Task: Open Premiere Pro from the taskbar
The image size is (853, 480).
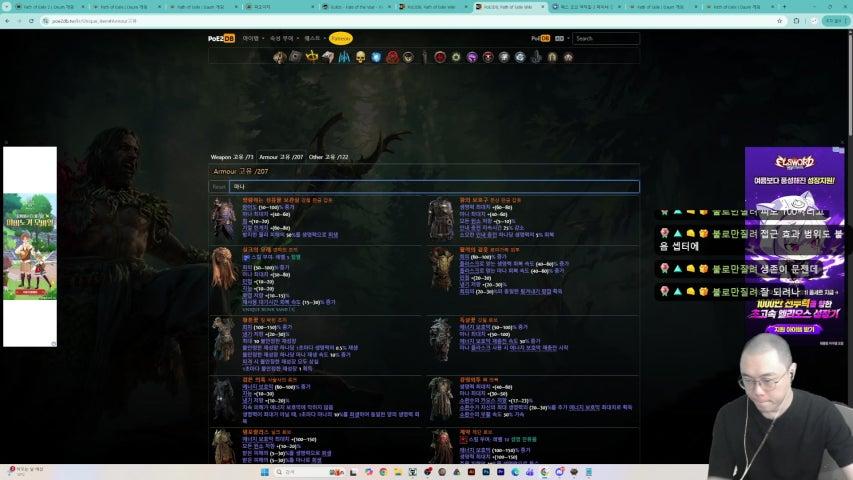Action: [x=500, y=472]
